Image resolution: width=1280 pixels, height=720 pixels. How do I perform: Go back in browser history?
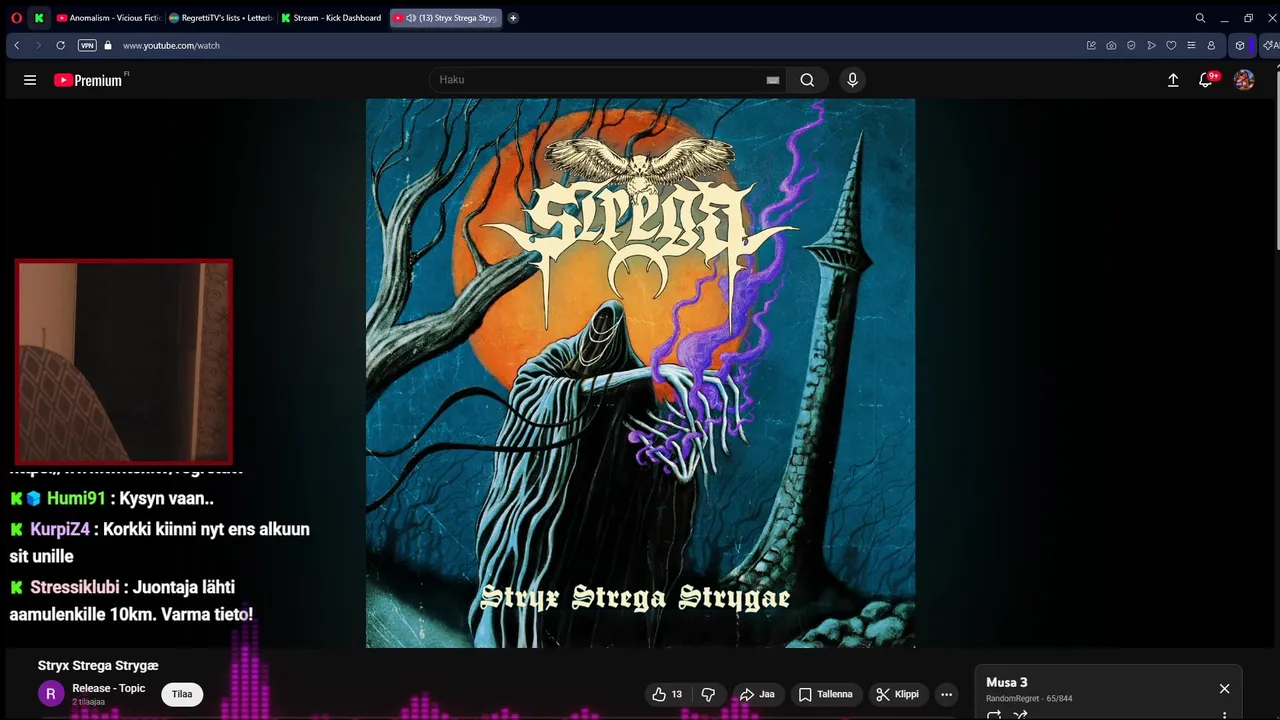(16, 45)
